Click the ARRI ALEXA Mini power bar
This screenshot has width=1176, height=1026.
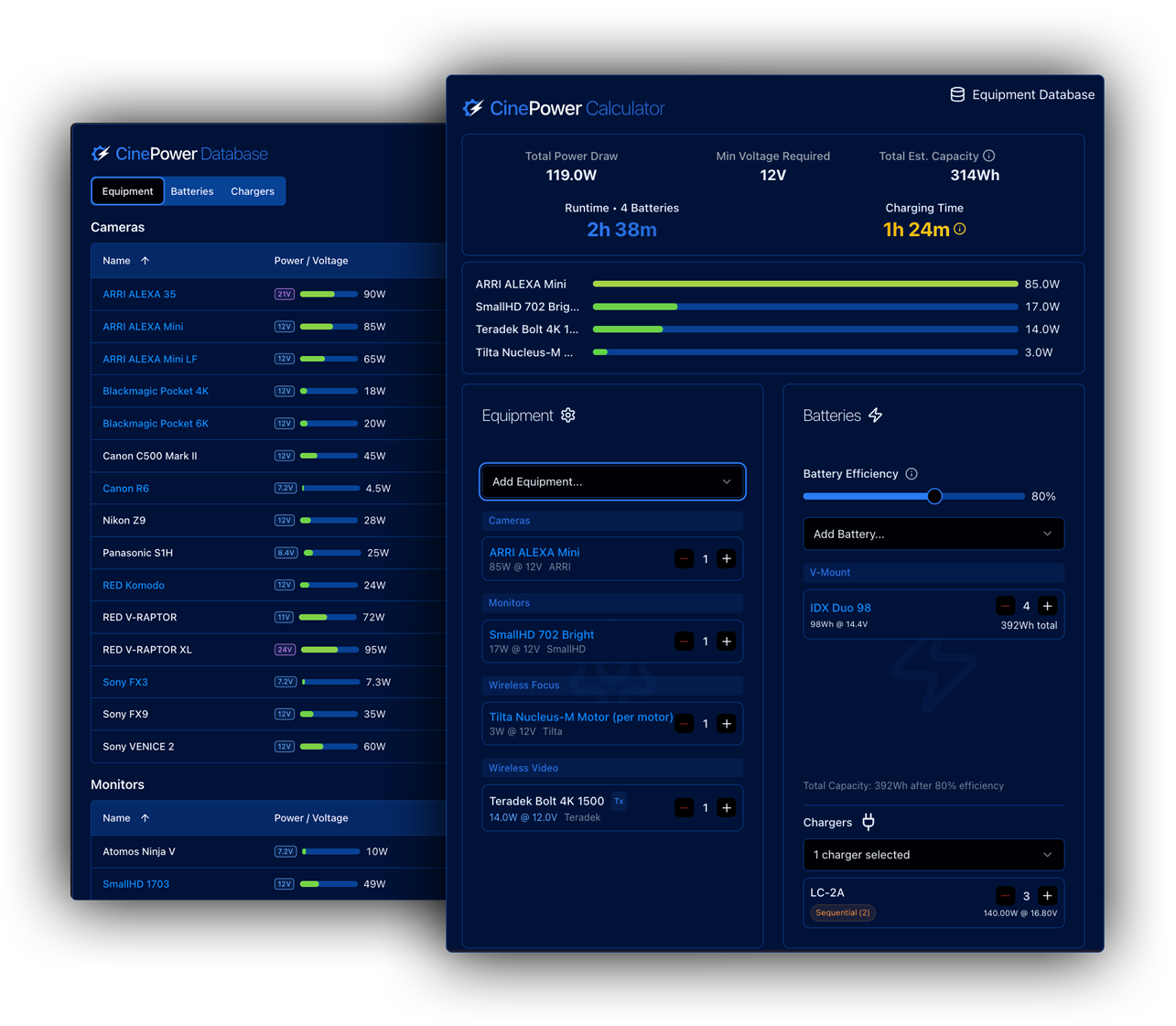pos(805,284)
